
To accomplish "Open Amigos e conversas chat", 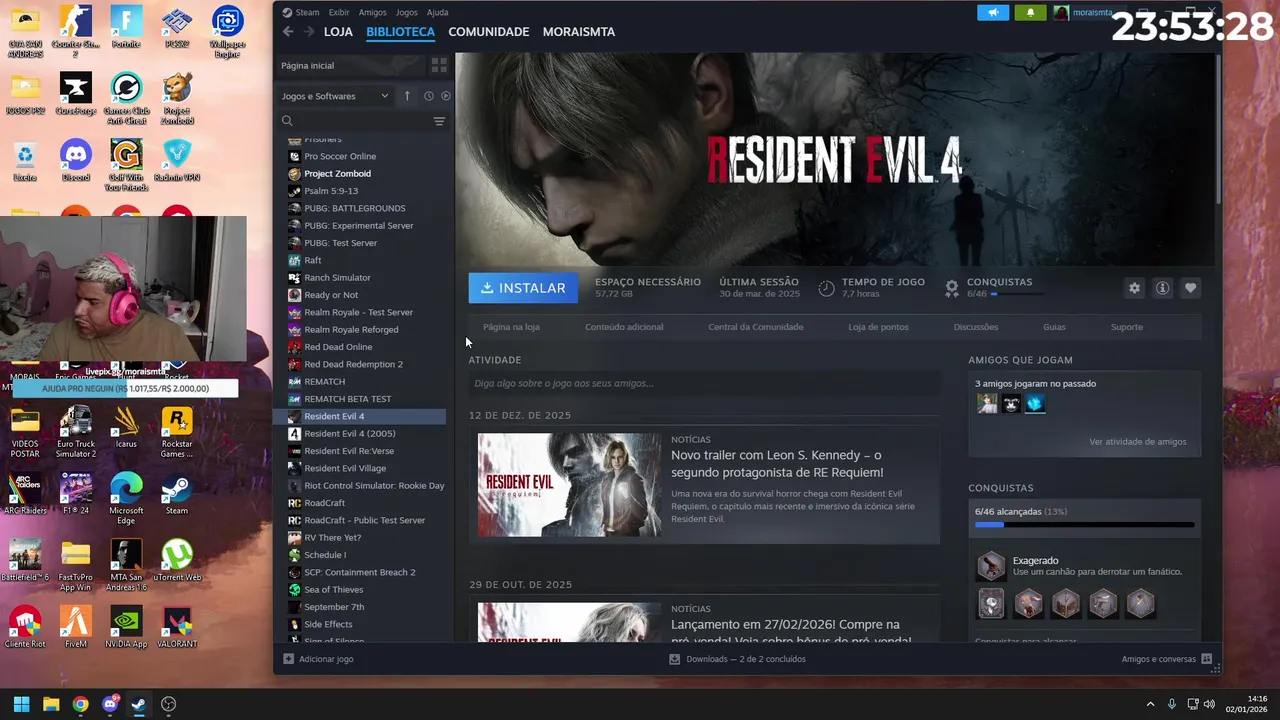I will coord(1166,659).
